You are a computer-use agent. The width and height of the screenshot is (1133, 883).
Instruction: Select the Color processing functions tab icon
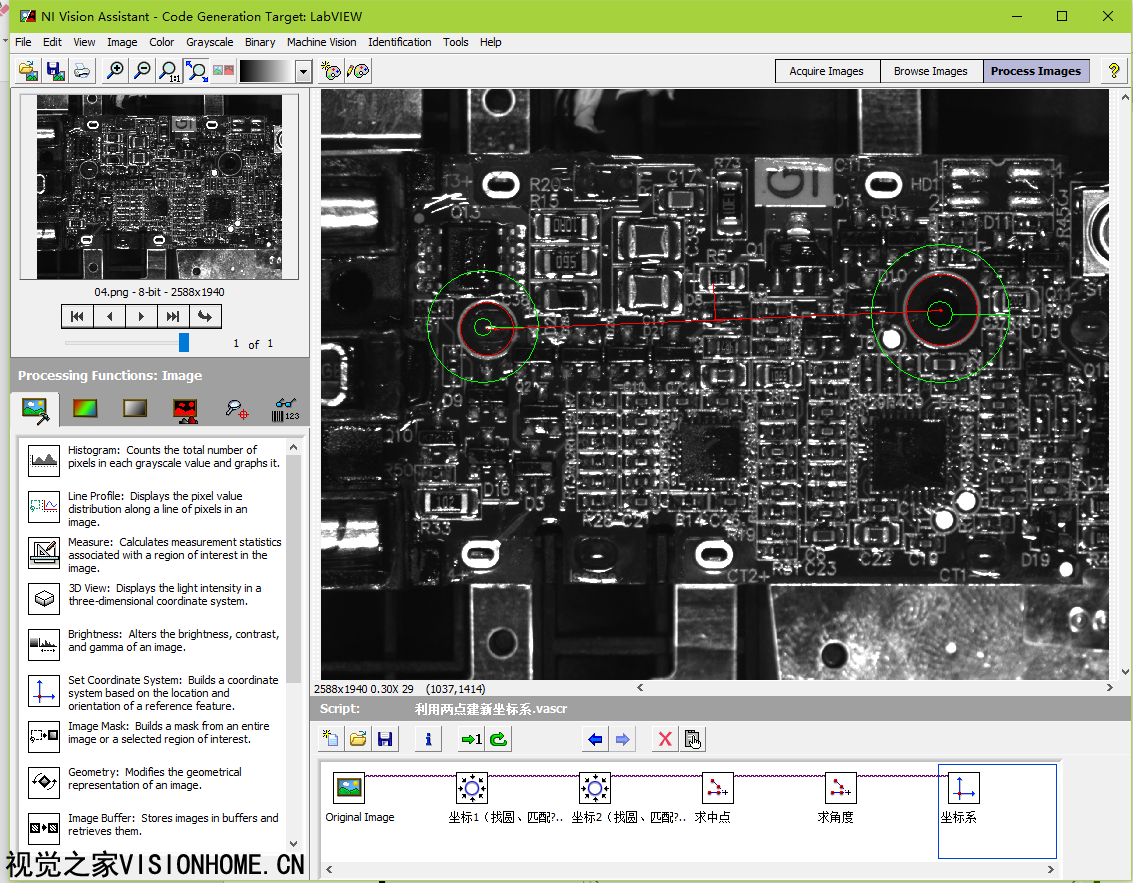point(85,408)
